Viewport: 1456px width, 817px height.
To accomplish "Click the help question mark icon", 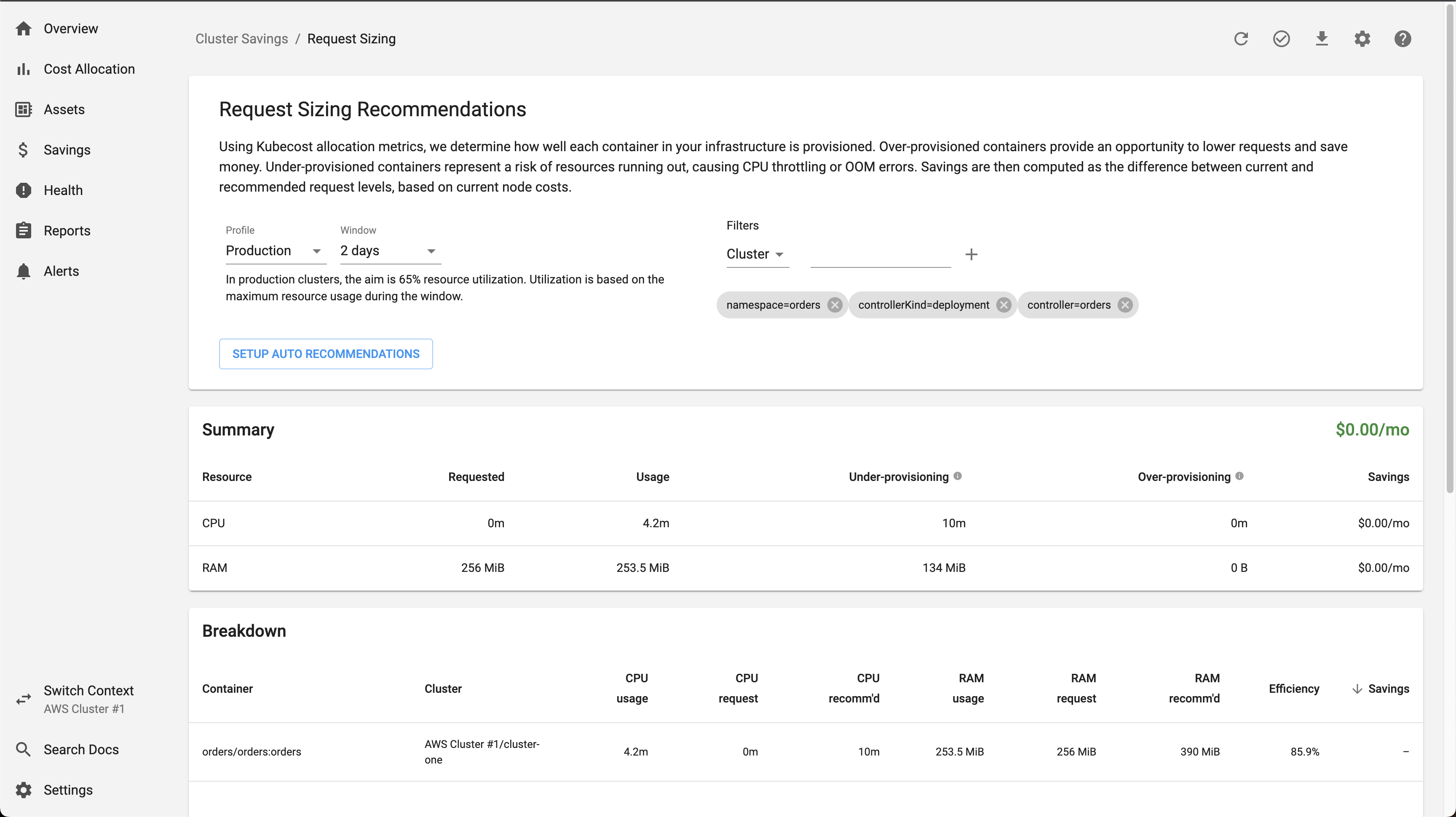I will coord(1402,39).
